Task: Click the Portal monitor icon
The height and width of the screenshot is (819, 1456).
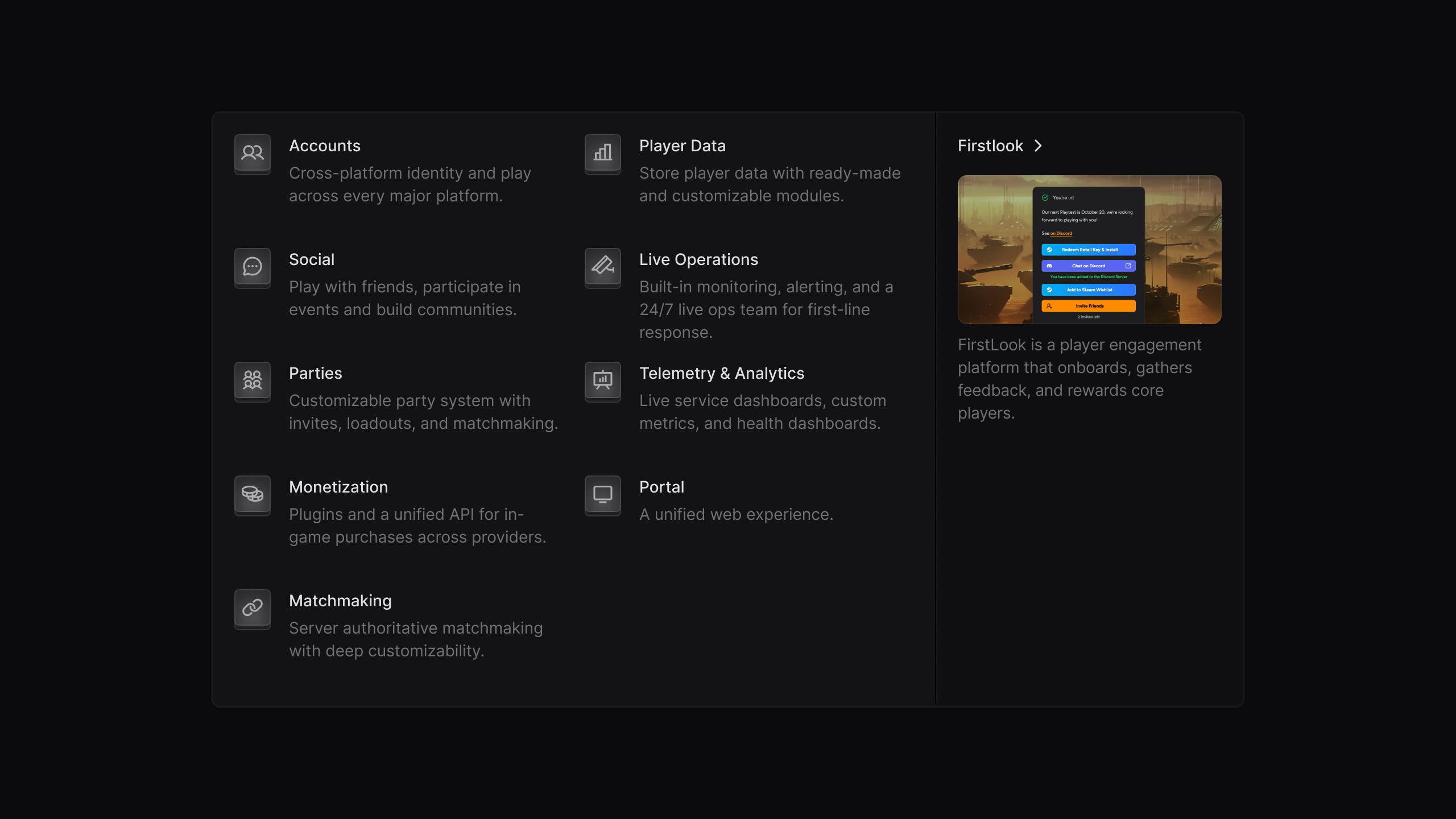Action: (602, 494)
